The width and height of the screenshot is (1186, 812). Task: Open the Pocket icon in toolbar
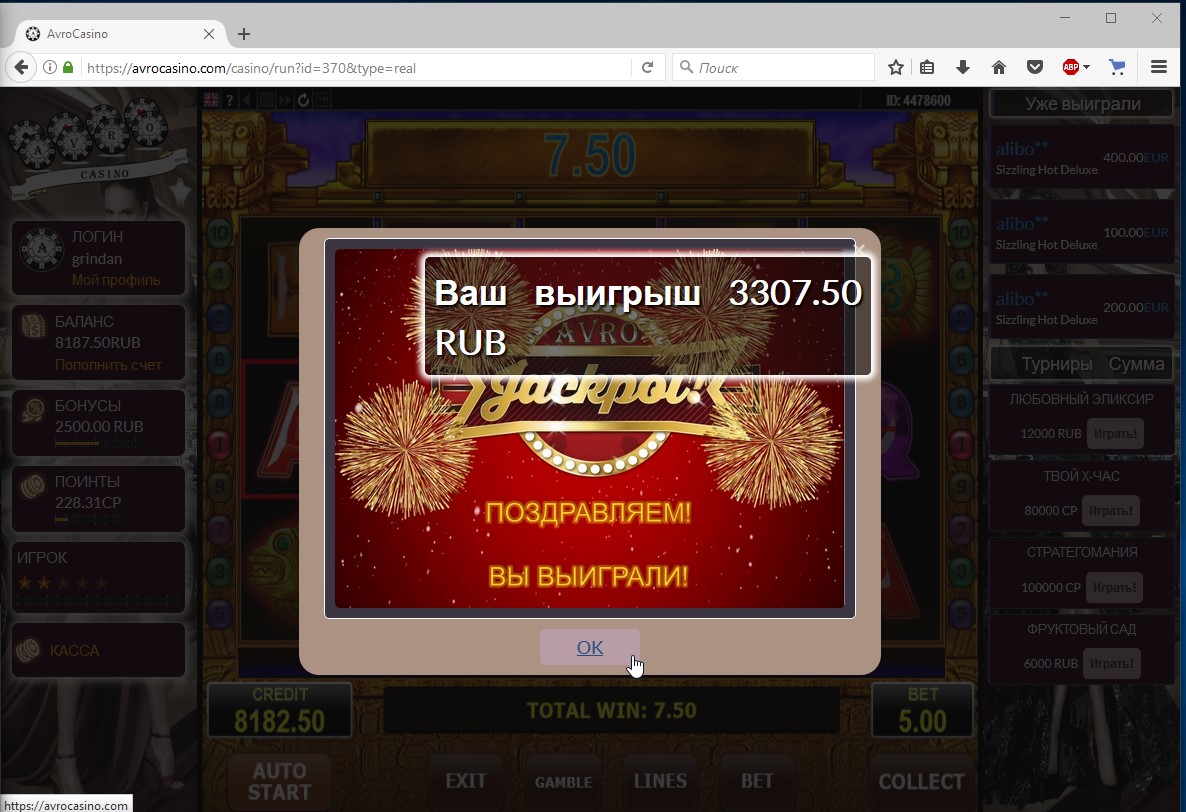[1035, 67]
